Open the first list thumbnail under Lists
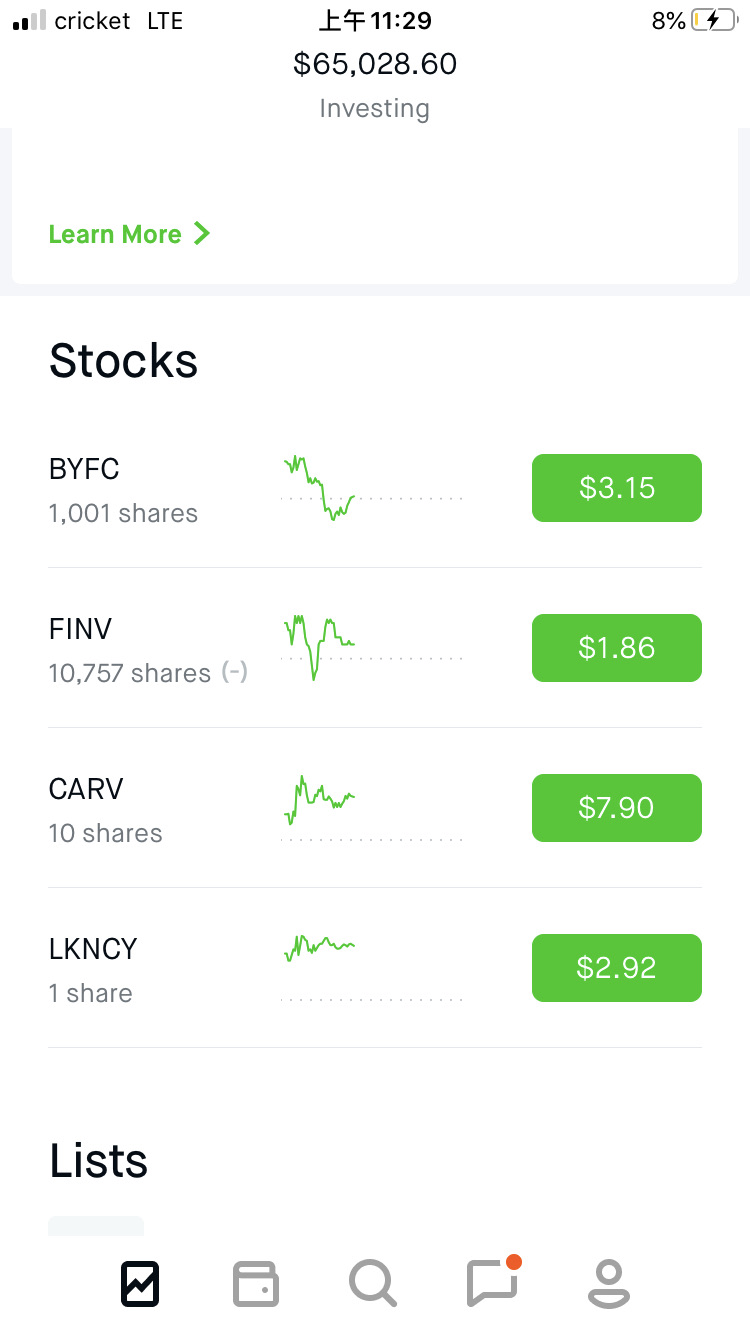 pyautogui.click(x=96, y=1226)
